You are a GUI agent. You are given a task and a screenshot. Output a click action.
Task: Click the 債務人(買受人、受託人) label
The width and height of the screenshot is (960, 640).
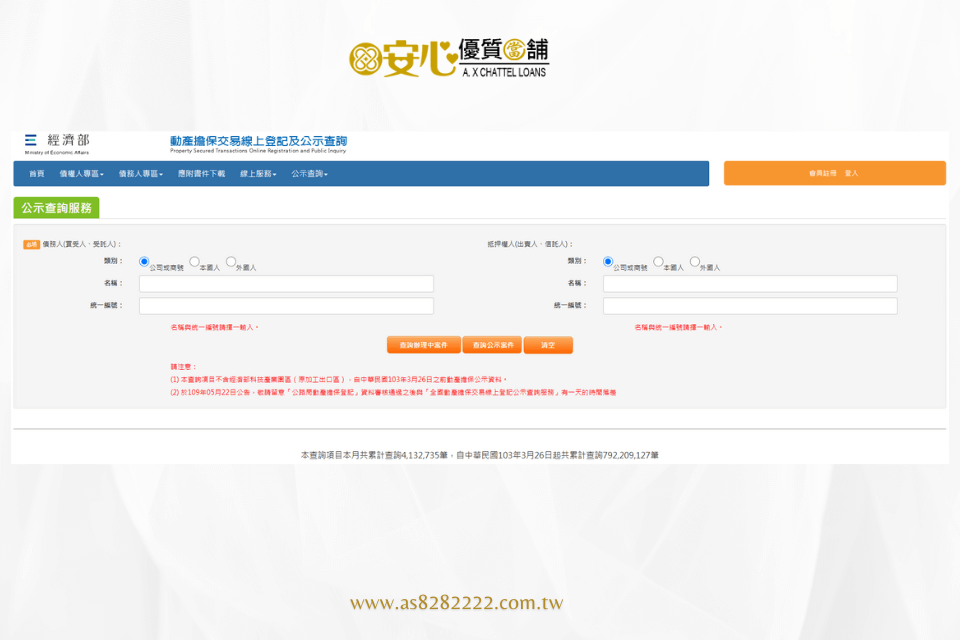pos(82,244)
